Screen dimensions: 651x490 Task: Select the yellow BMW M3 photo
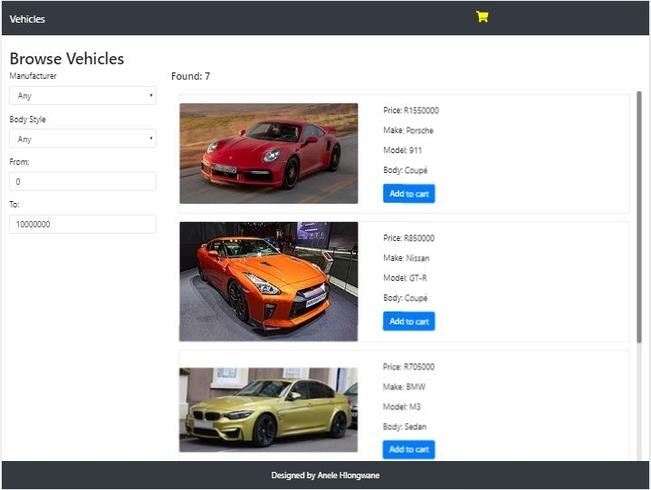(x=269, y=410)
